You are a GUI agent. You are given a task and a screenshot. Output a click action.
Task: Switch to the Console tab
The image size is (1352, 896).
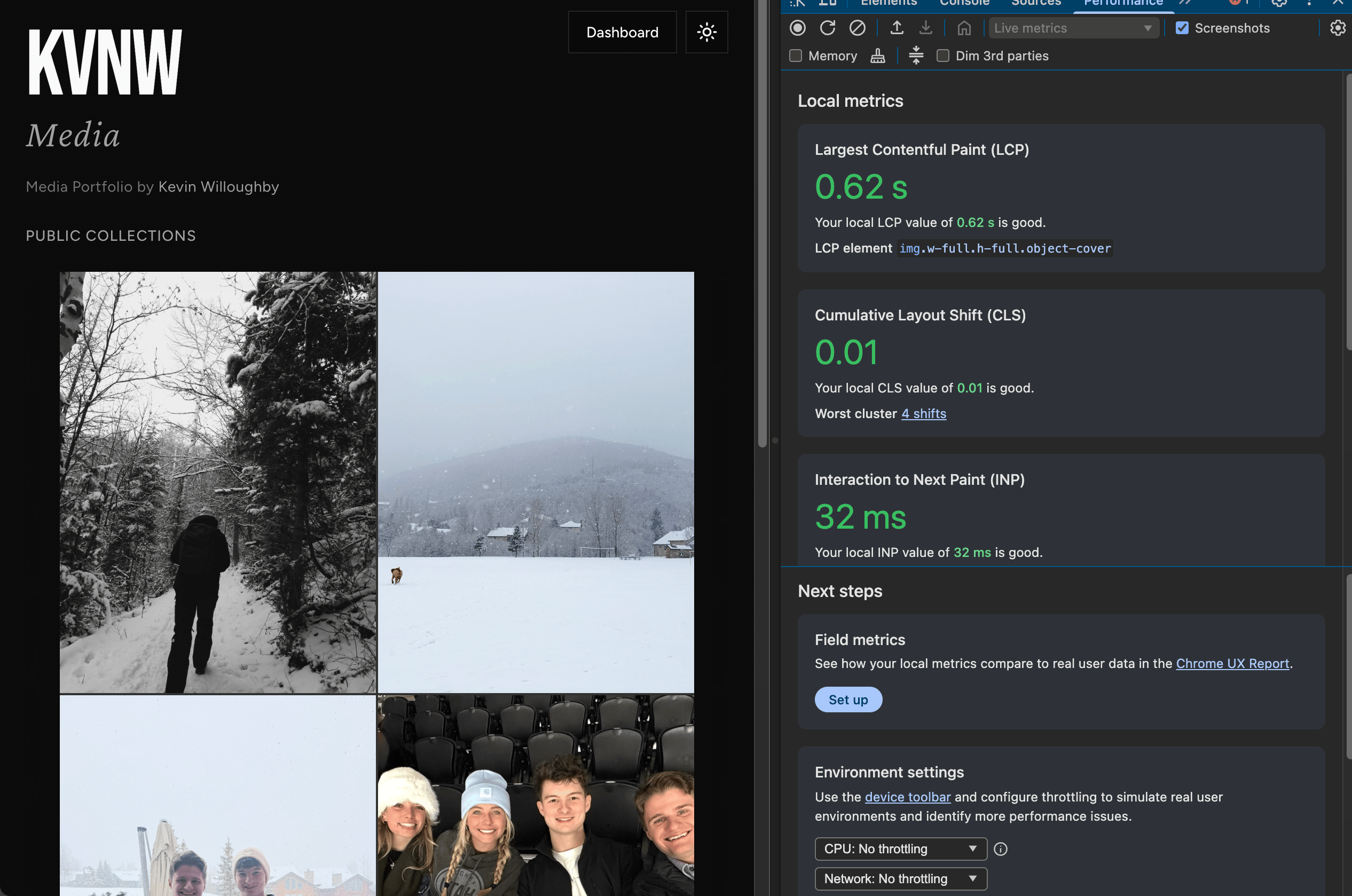coord(964,3)
